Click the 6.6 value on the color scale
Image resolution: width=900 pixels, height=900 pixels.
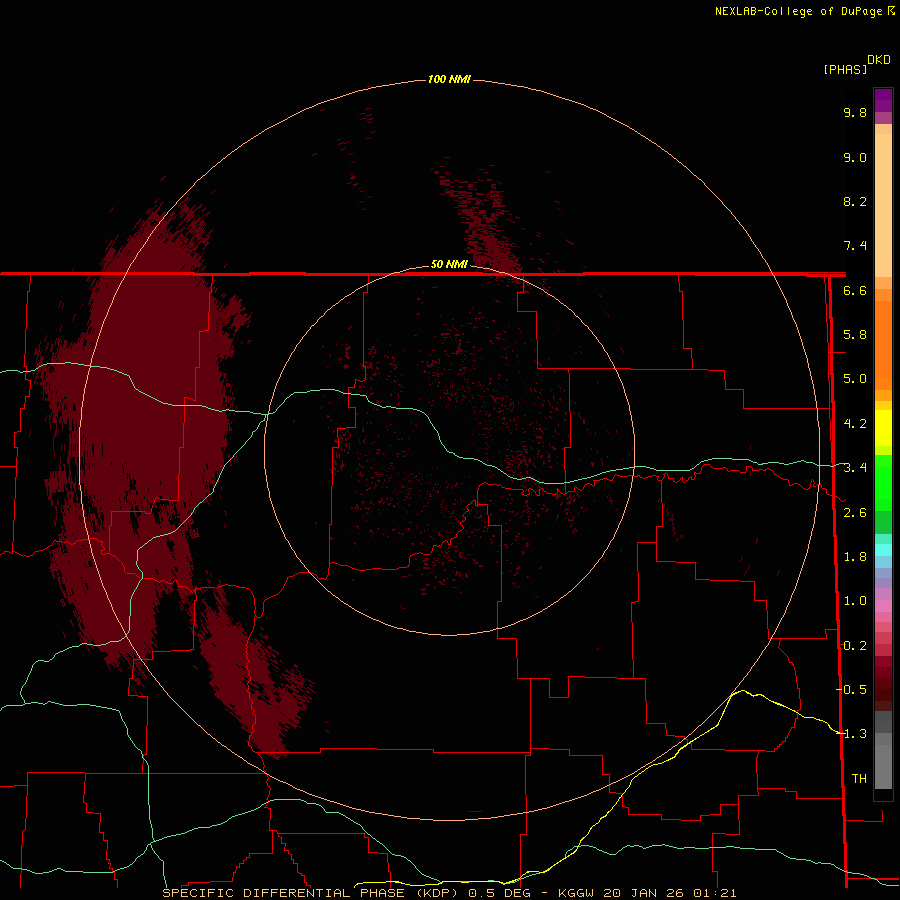pyautogui.click(x=855, y=290)
